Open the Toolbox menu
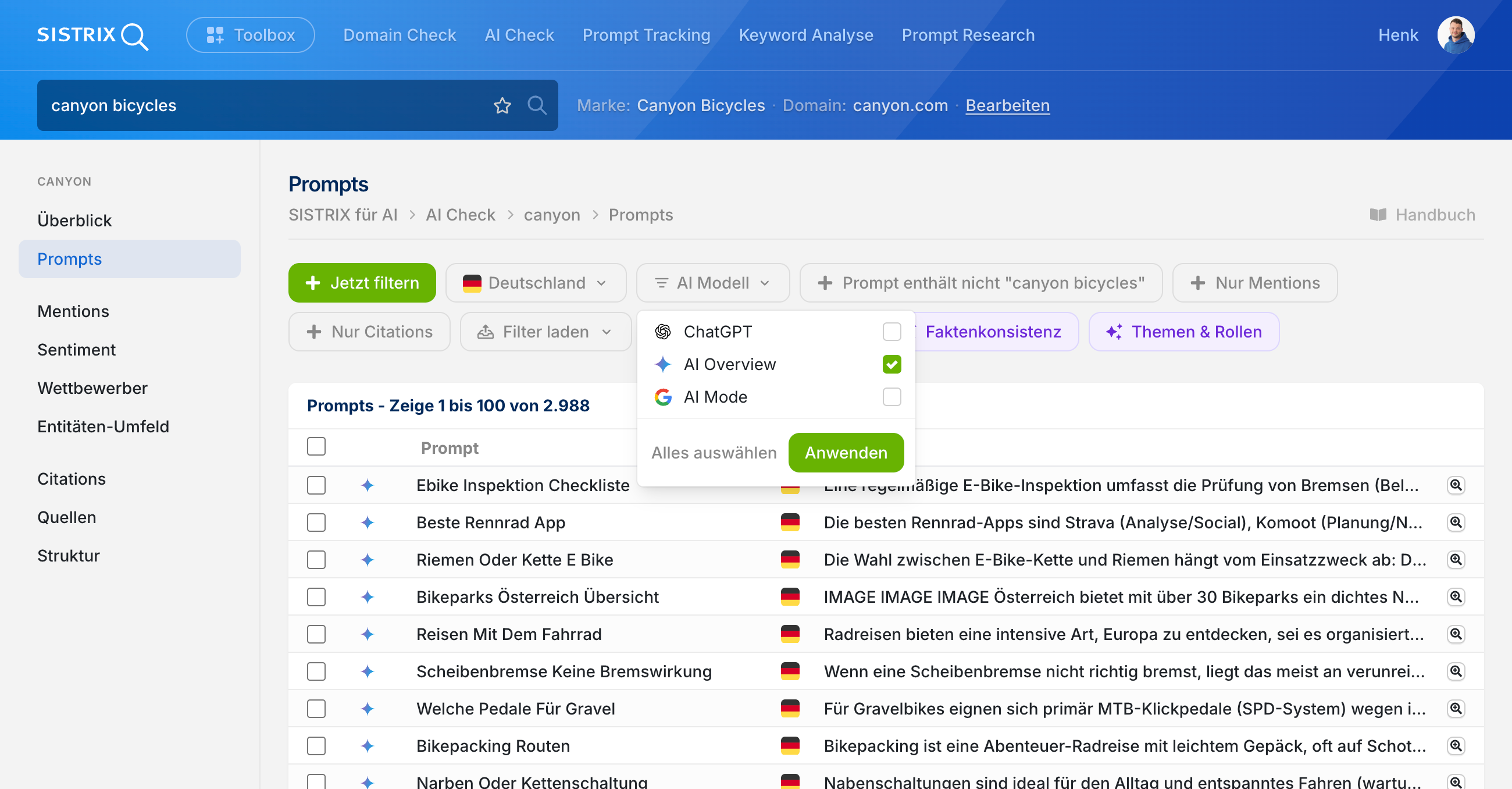1512x789 pixels. (x=250, y=35)
